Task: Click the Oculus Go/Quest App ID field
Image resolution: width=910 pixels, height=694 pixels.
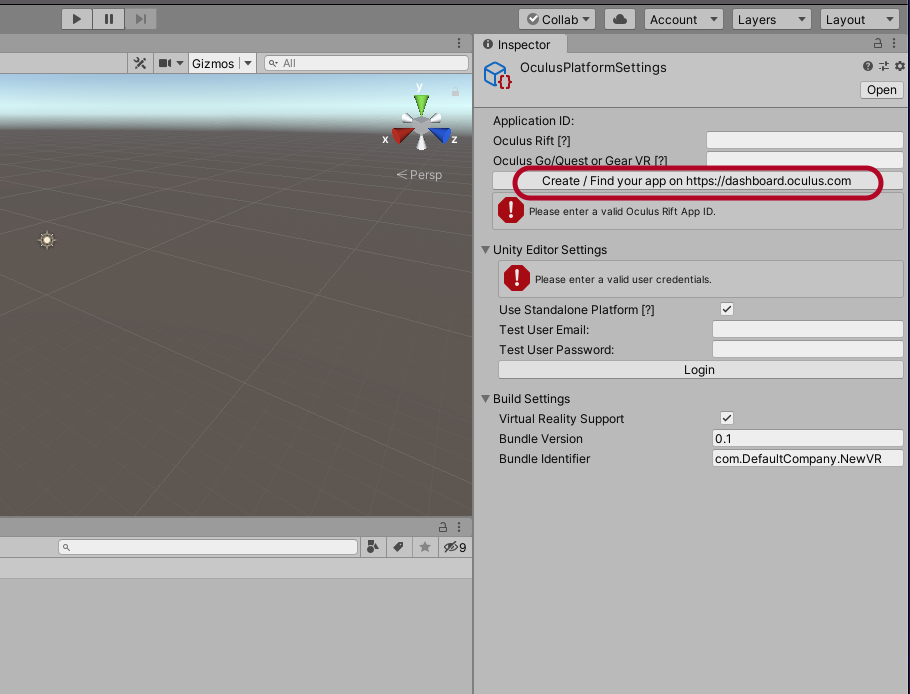Action: pos(804,159)
